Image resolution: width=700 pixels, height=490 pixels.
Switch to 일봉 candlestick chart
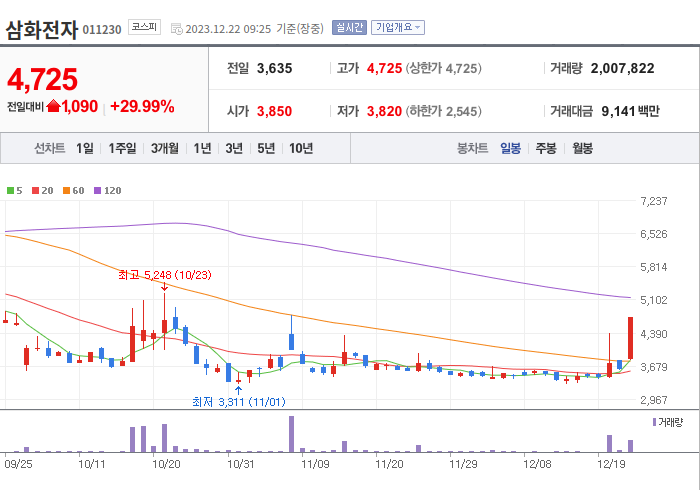click(x=510, y=148)
